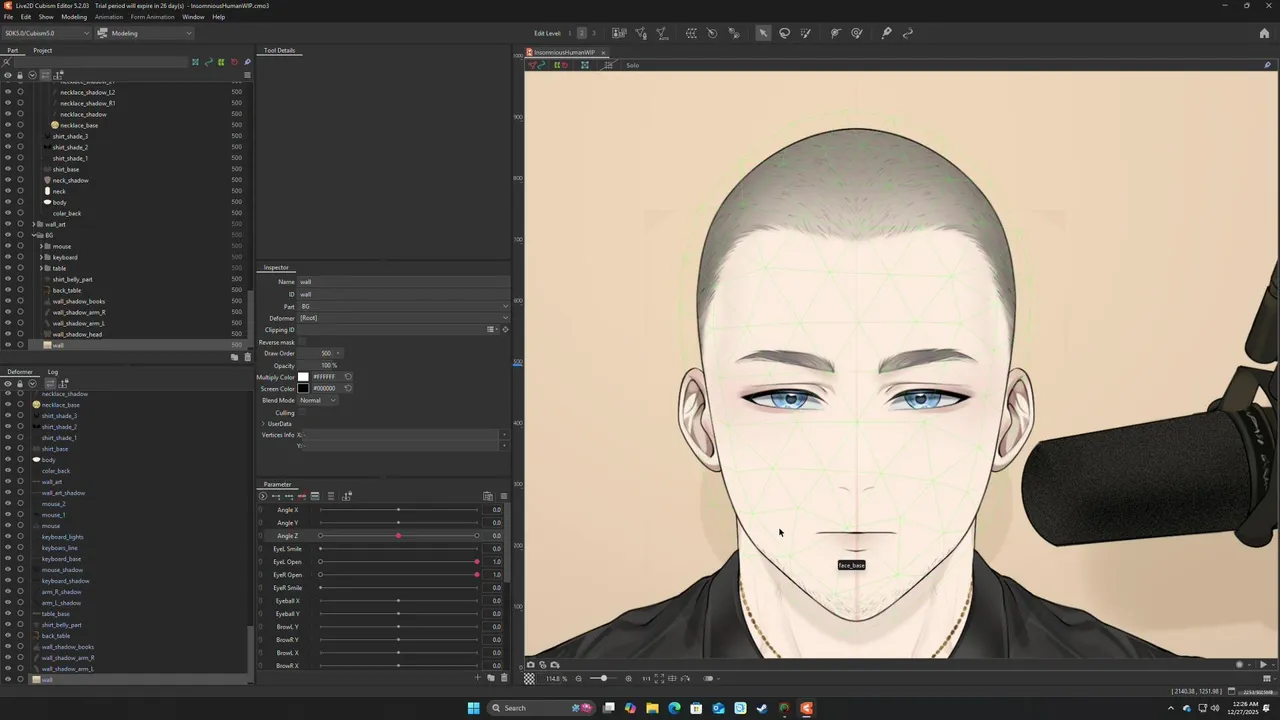Open the Deformer dropdown showing [Root]

pyautogui.click(x=404, y=318)
